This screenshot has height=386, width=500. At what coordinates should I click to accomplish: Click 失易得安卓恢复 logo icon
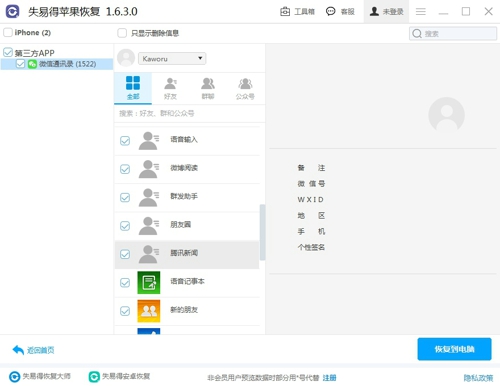(94, 377)
